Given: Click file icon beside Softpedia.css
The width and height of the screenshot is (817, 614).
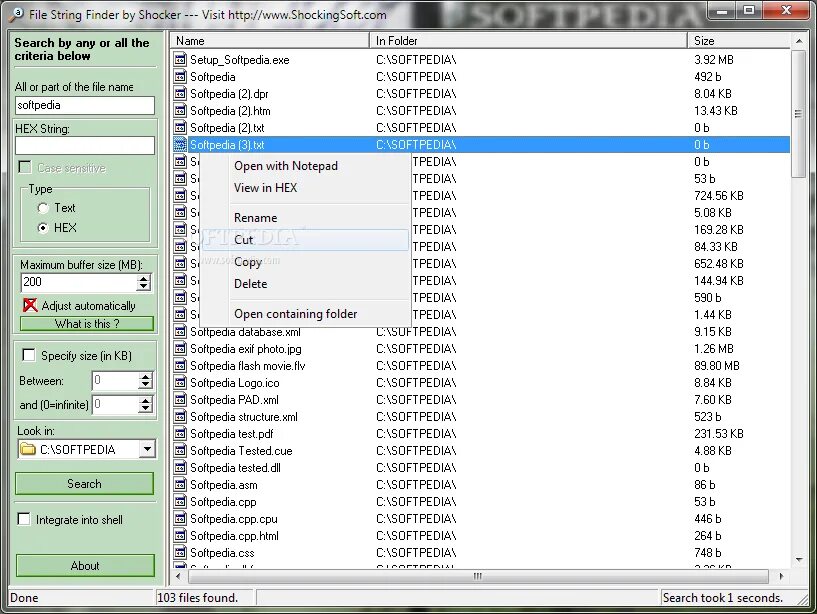Looking at the screenshot, I should pyautogui.click(x=180, y=552).
